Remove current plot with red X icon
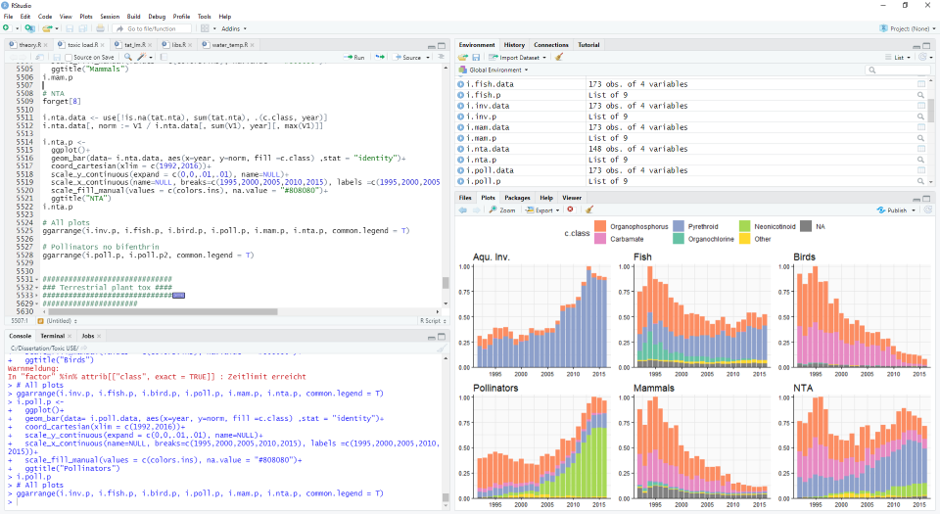This screenshot has height=514, width=940. 571,210
